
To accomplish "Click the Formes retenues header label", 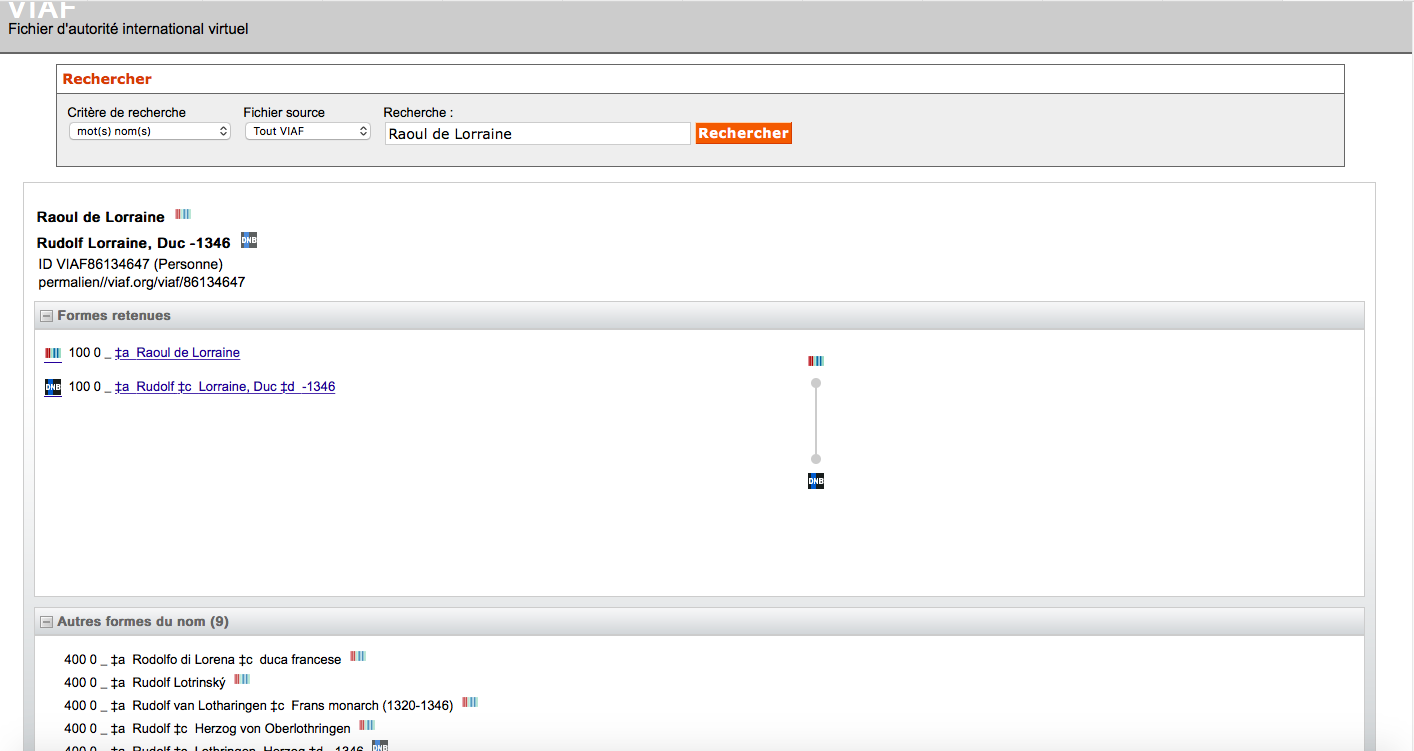I will (x=114, y=316).
